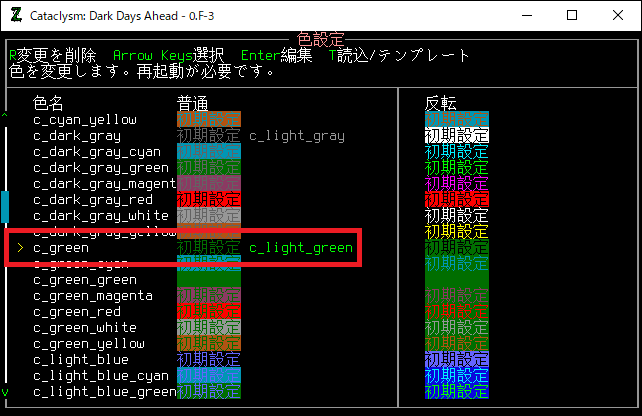Viewport: 642px width, 416px height.
Task: Click the scroll down arrow at list bottom
Action: [5, 392]
